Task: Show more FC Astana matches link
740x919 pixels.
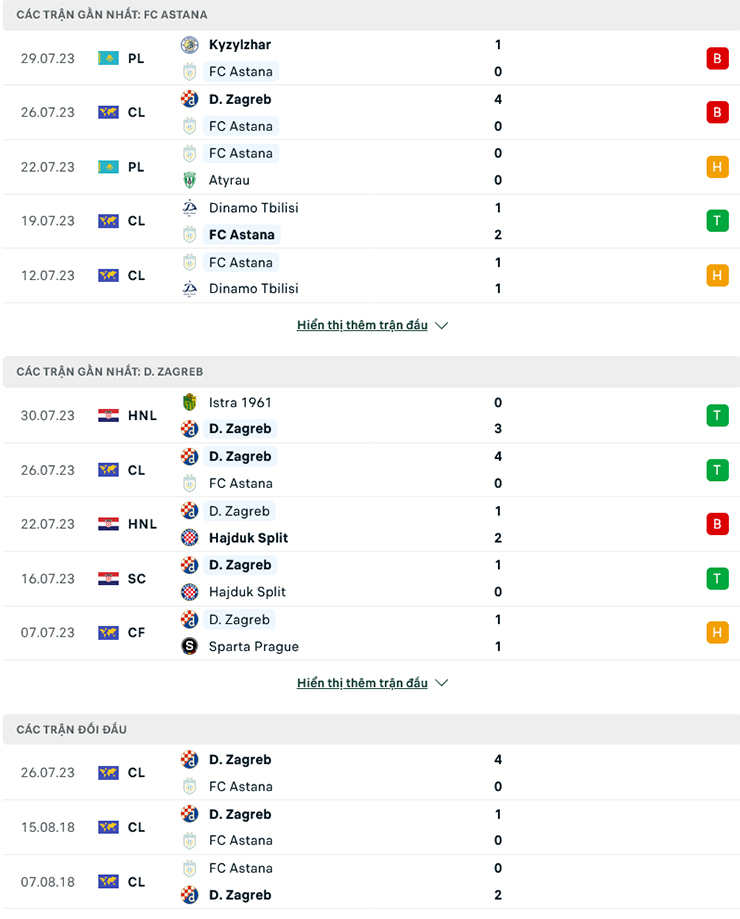Action: (x=362, y=325)
